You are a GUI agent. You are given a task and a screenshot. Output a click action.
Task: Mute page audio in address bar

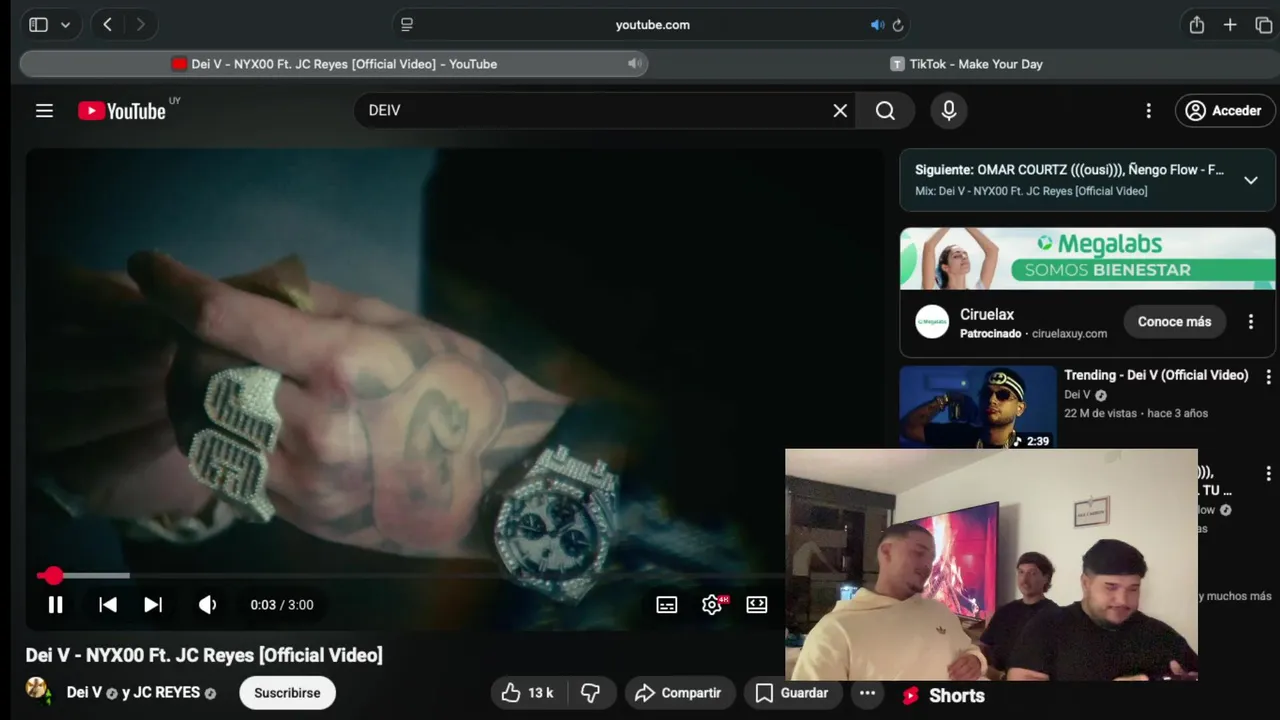[x=877, y=25]
